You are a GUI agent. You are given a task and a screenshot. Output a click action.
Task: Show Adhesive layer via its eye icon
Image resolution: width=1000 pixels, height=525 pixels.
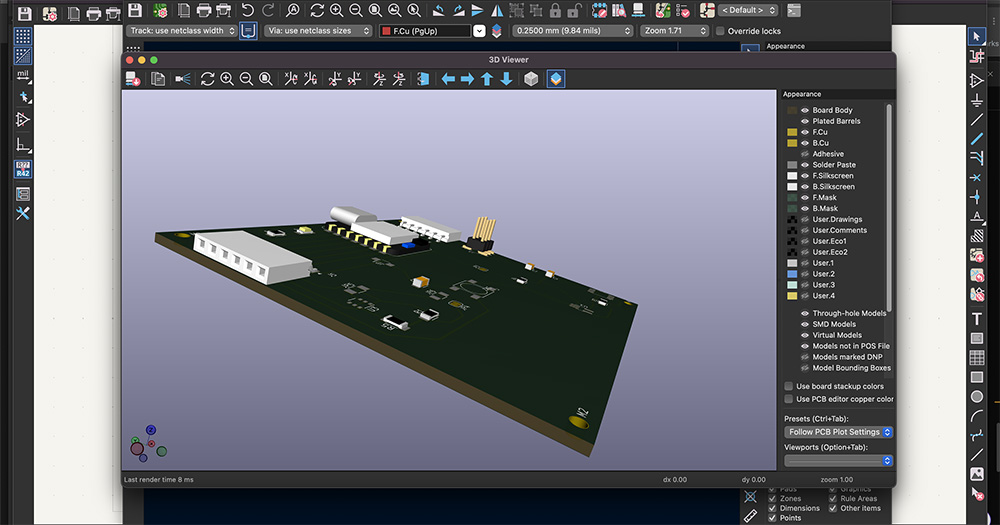(805, 154)
